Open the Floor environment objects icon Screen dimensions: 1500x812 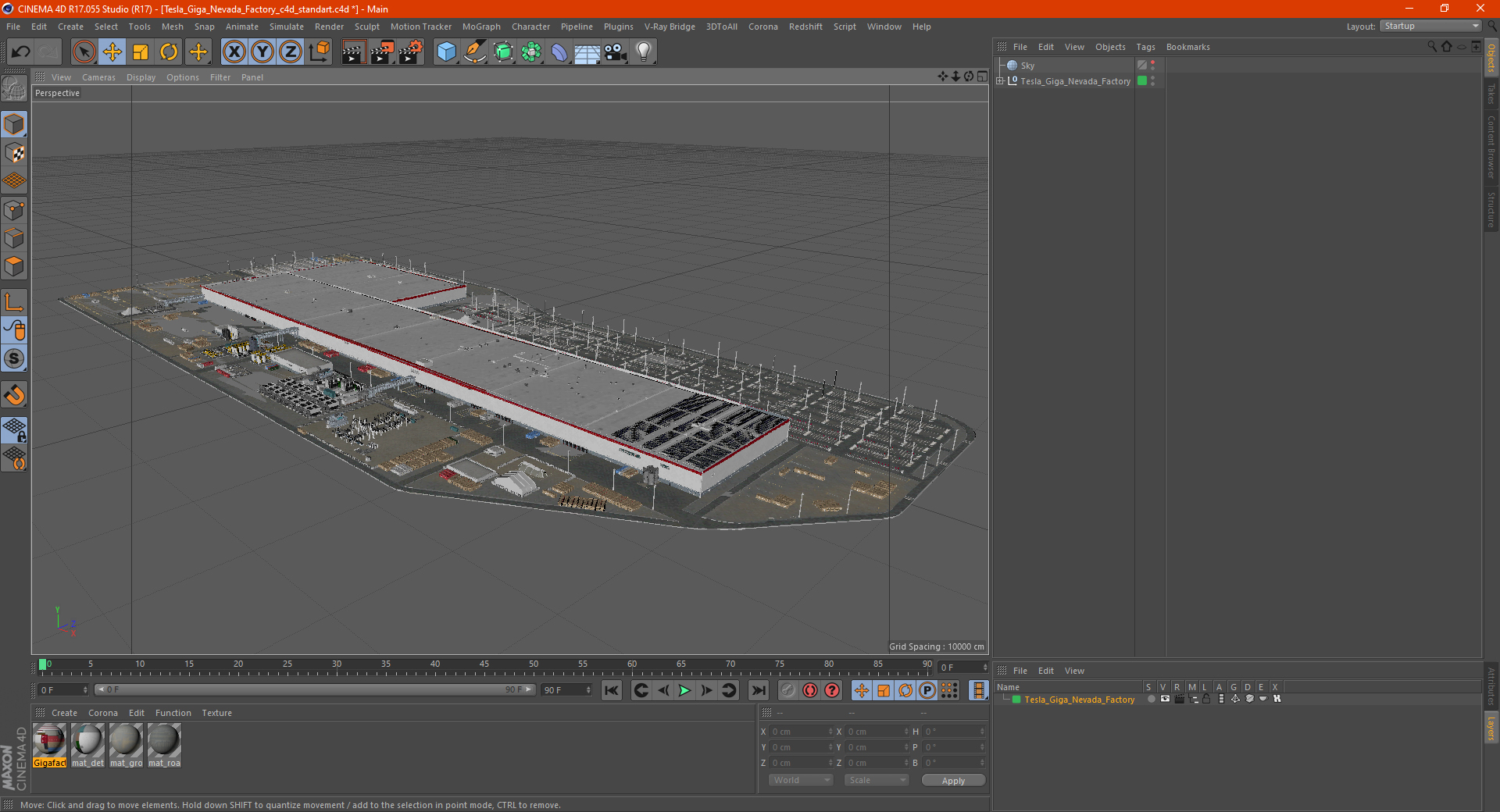pyautogui.click(x=587, y=52)
